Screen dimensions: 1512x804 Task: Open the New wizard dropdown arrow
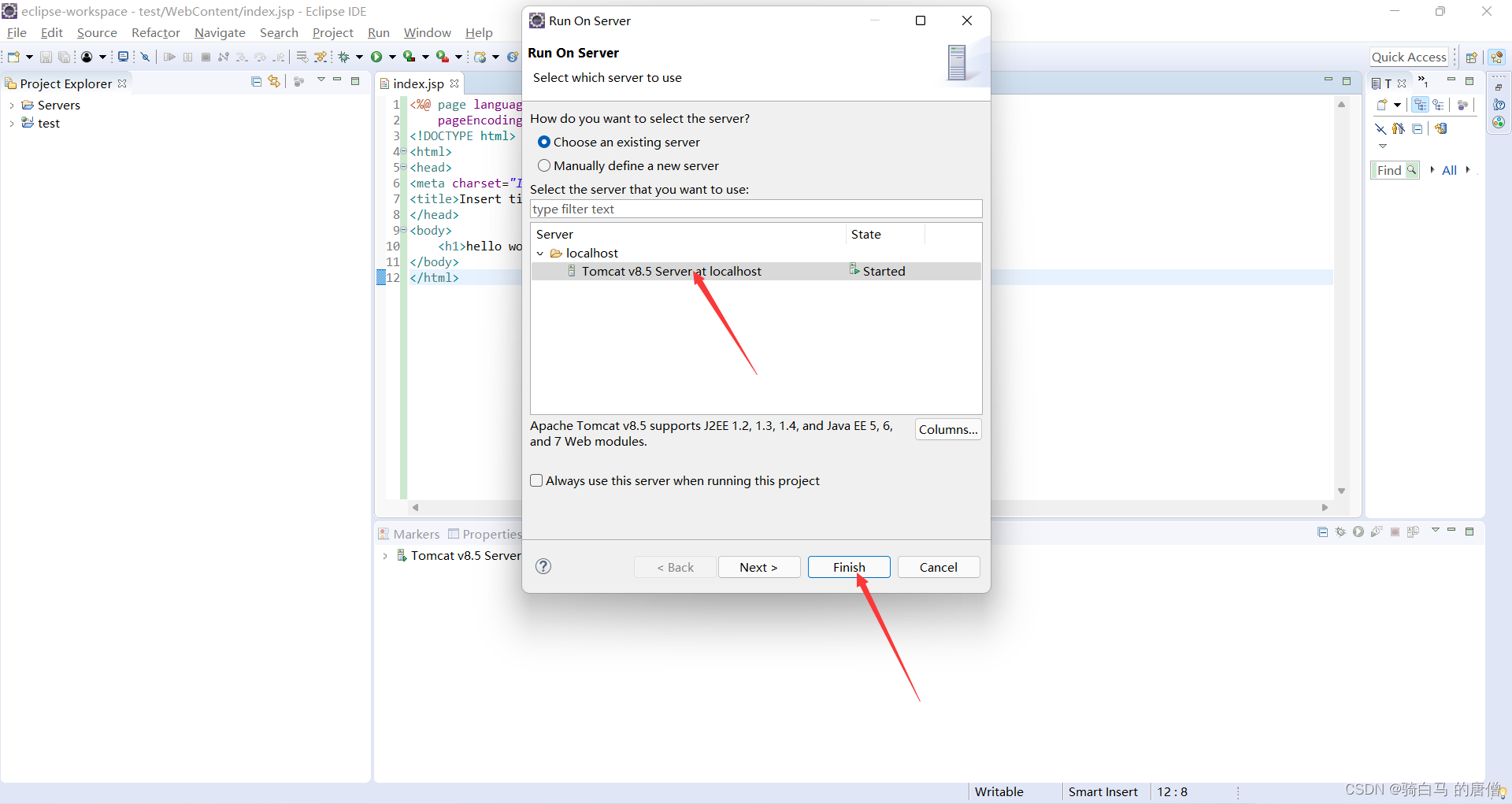click(x=29, y=57)
